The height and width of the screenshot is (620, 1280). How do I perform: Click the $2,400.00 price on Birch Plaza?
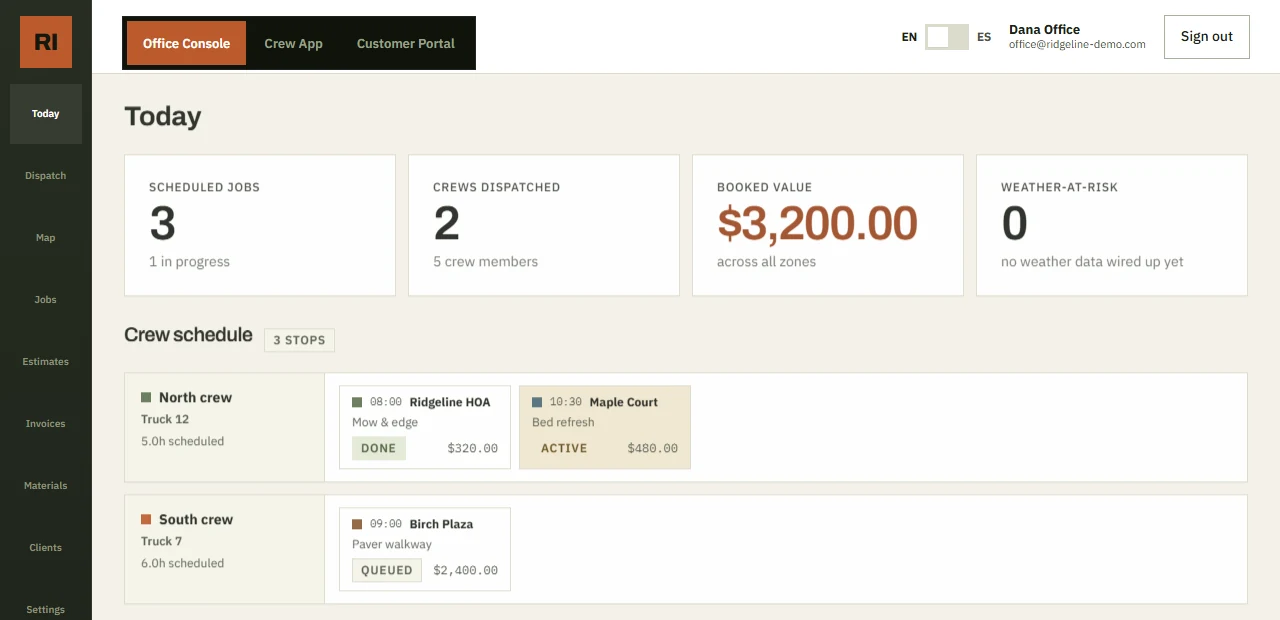[465, 570]
